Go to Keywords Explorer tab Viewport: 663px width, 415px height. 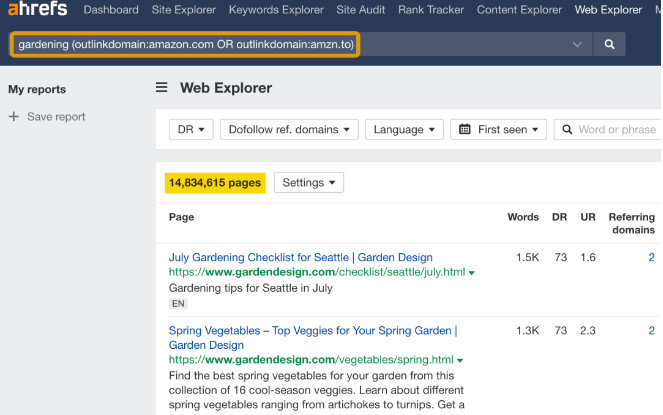(276, 10)
